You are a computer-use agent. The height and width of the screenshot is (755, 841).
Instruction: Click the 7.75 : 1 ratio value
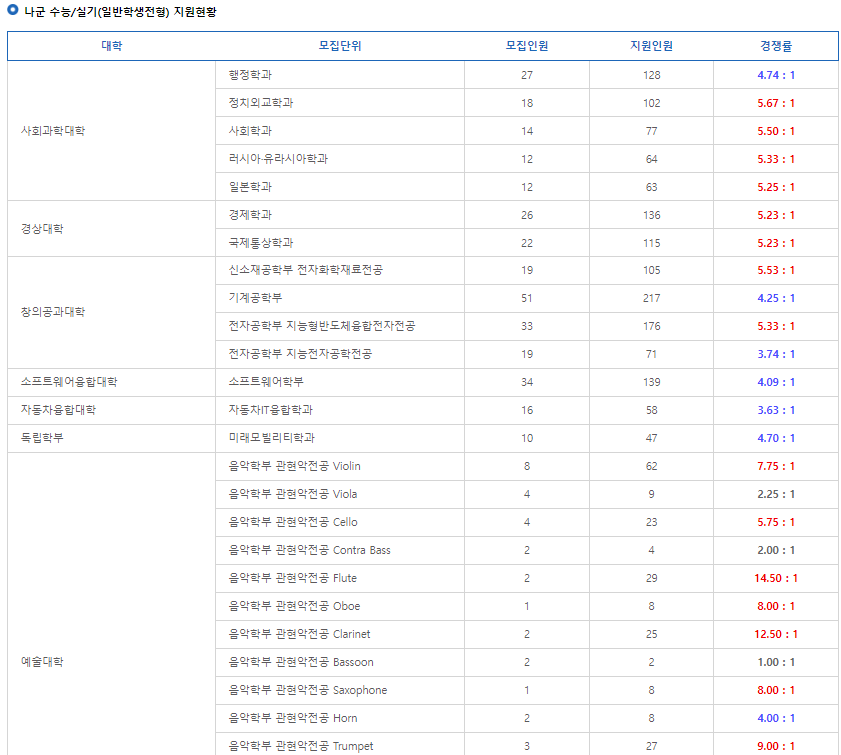pyautogui.click(x=776, y=466)
